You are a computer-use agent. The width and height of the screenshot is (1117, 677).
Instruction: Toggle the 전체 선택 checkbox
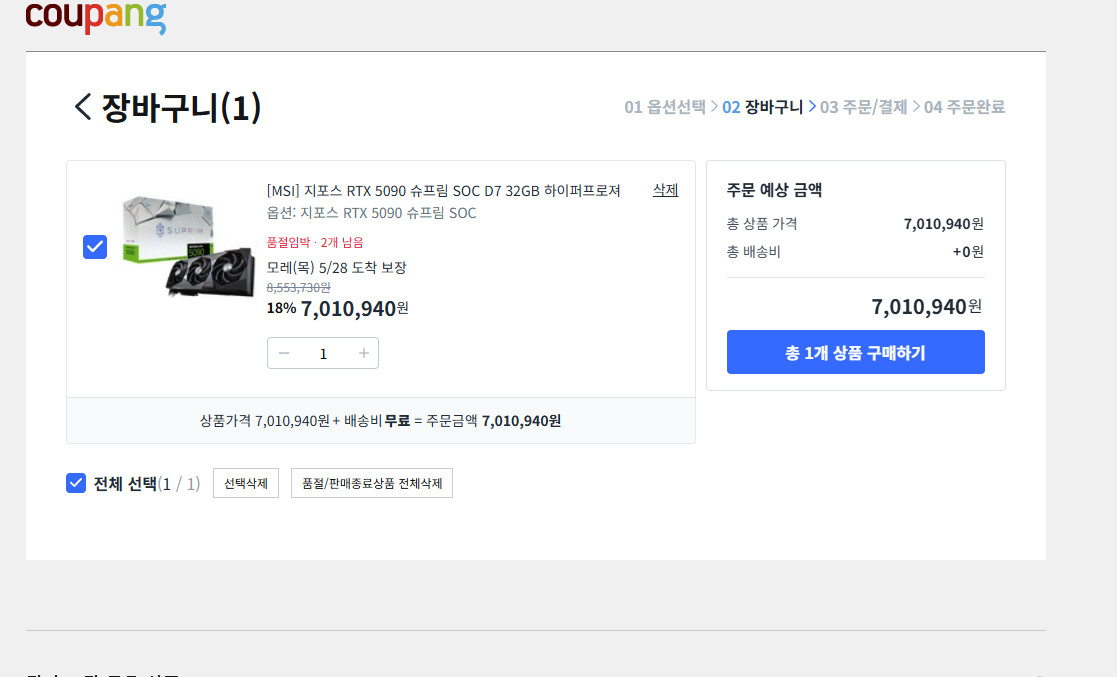pos(76,483)
